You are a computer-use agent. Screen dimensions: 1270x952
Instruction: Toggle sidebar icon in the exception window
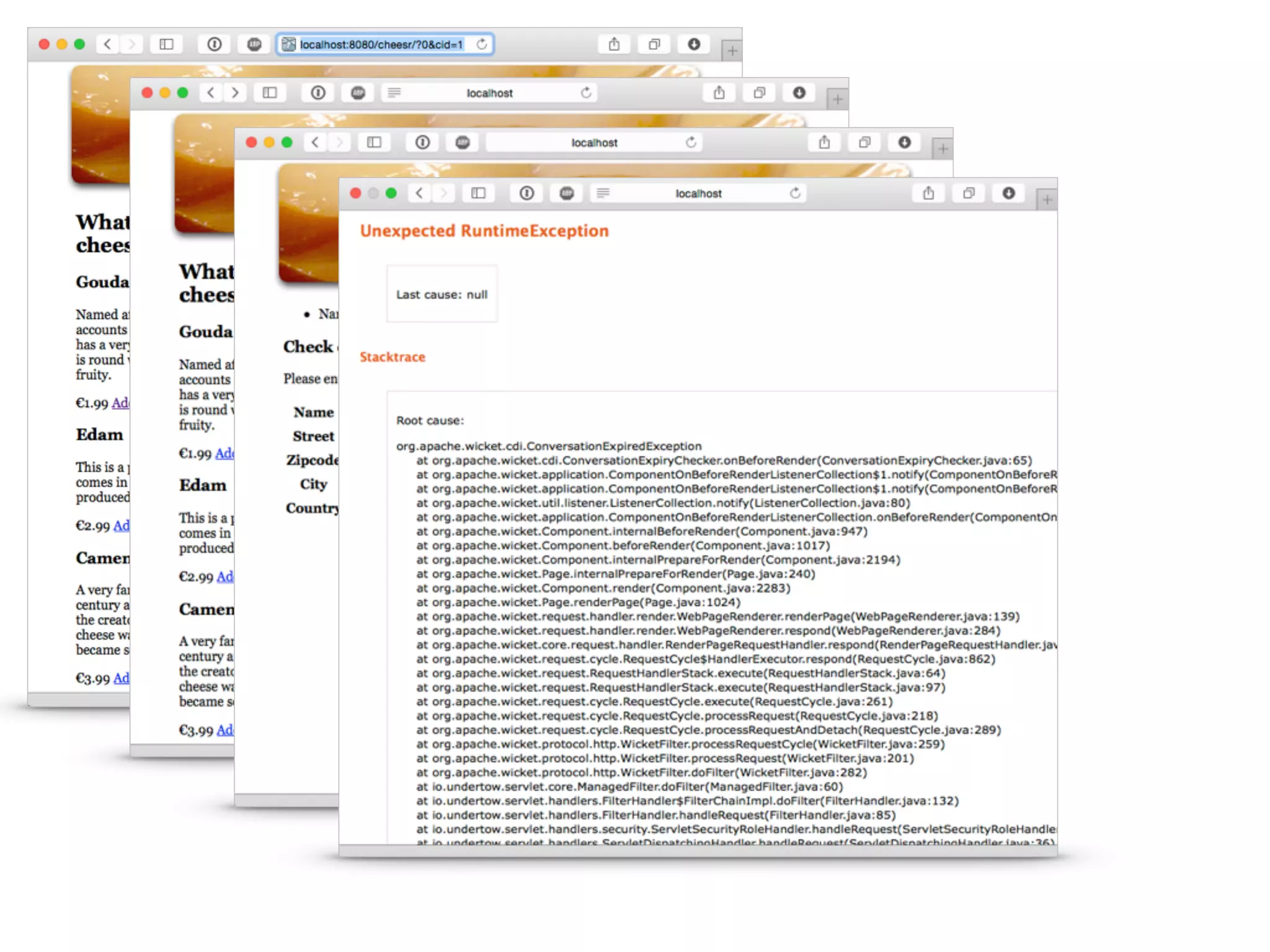coord(478,193)
